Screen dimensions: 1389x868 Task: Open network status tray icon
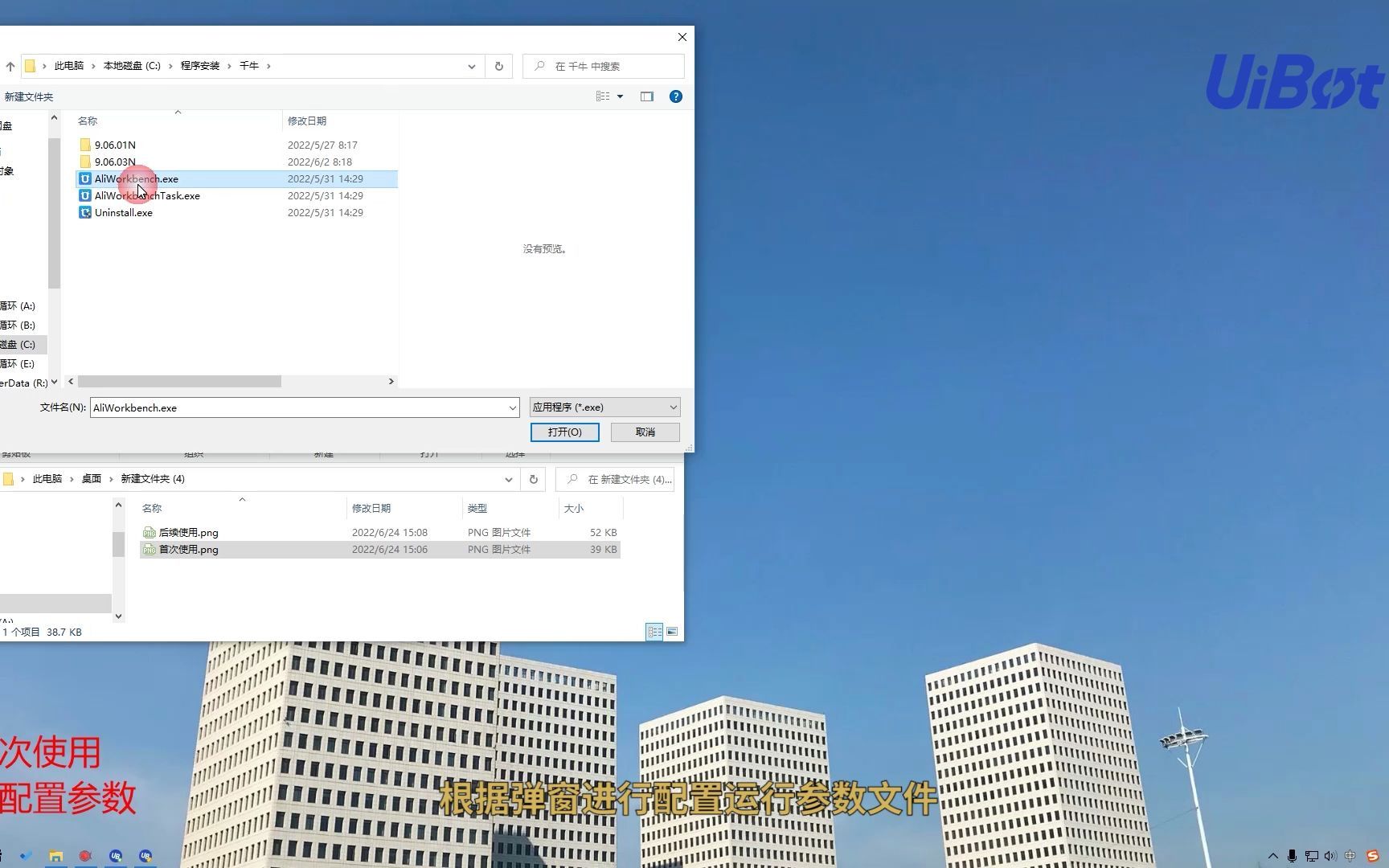coord(1312,857)
